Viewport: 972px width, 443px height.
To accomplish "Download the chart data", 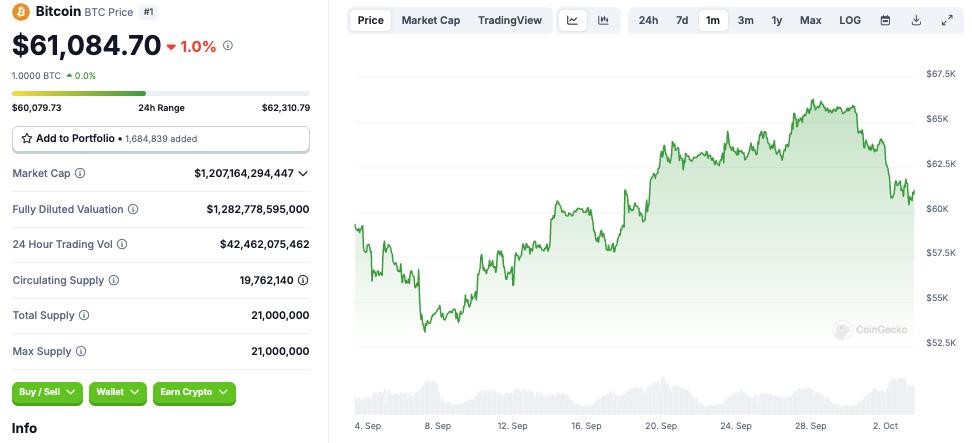I will (916, 20).
